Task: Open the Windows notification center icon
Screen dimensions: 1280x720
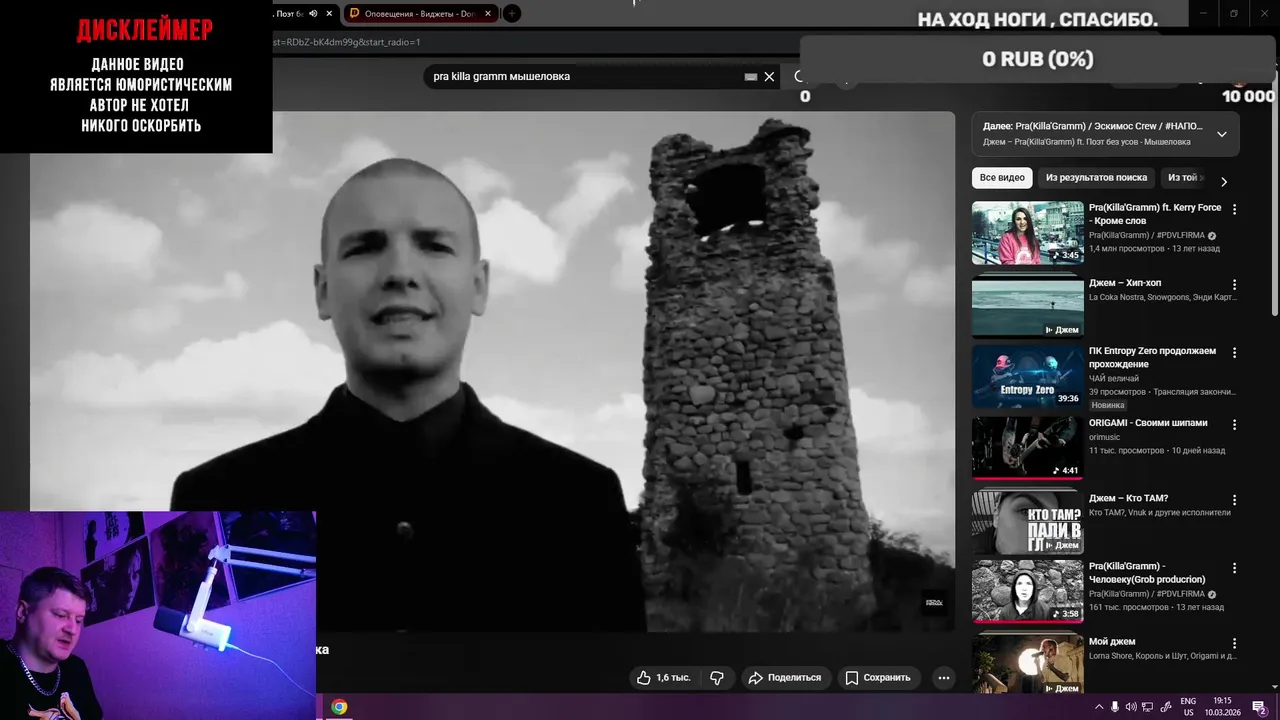Action: (1259, 708)
